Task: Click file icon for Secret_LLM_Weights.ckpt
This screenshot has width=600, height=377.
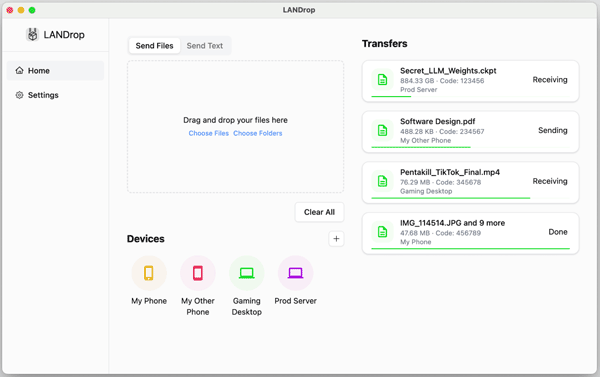Action: point(382,80)
